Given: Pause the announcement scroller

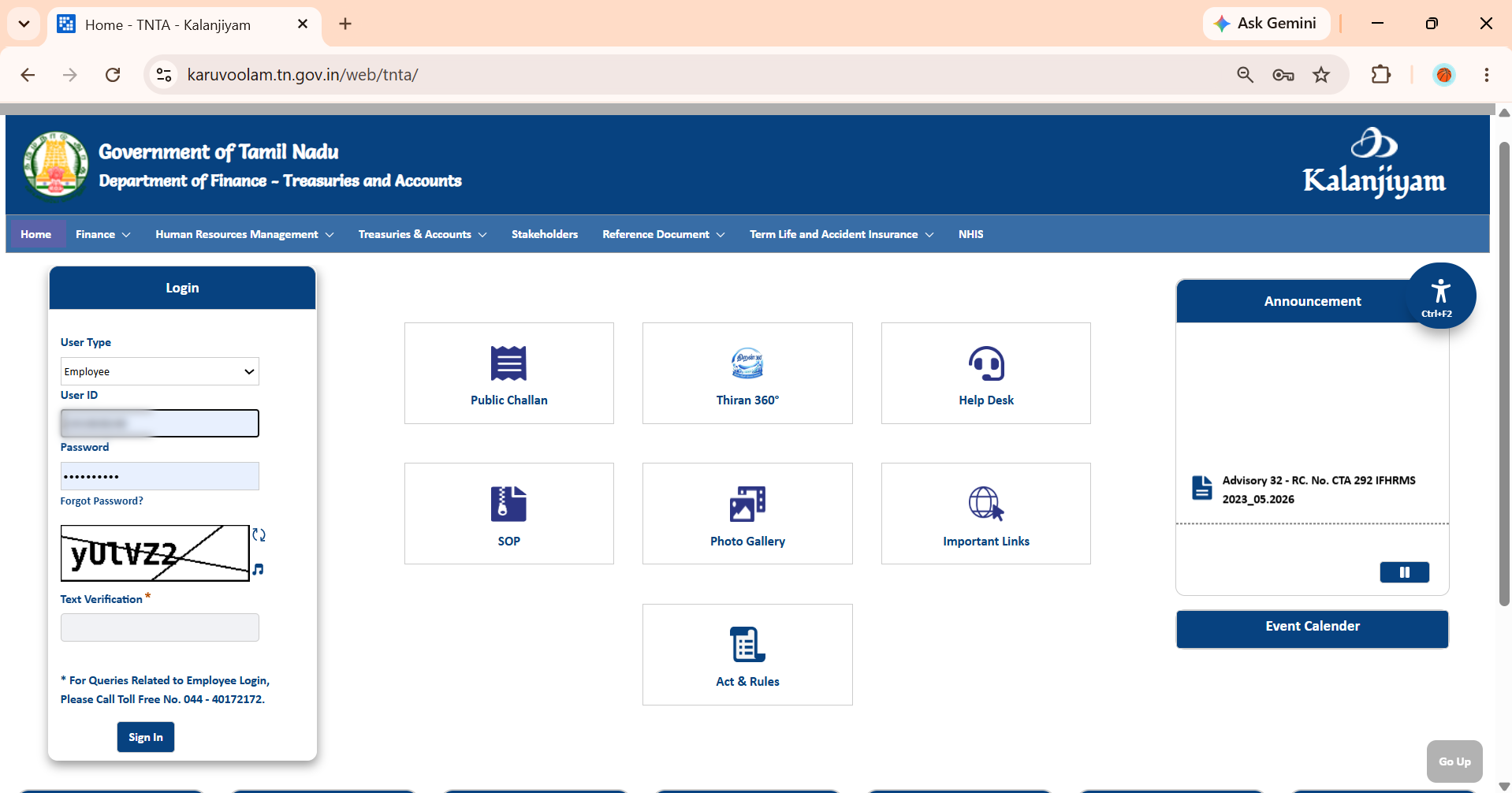Looking at the screenshot, I should [1404, 572].
